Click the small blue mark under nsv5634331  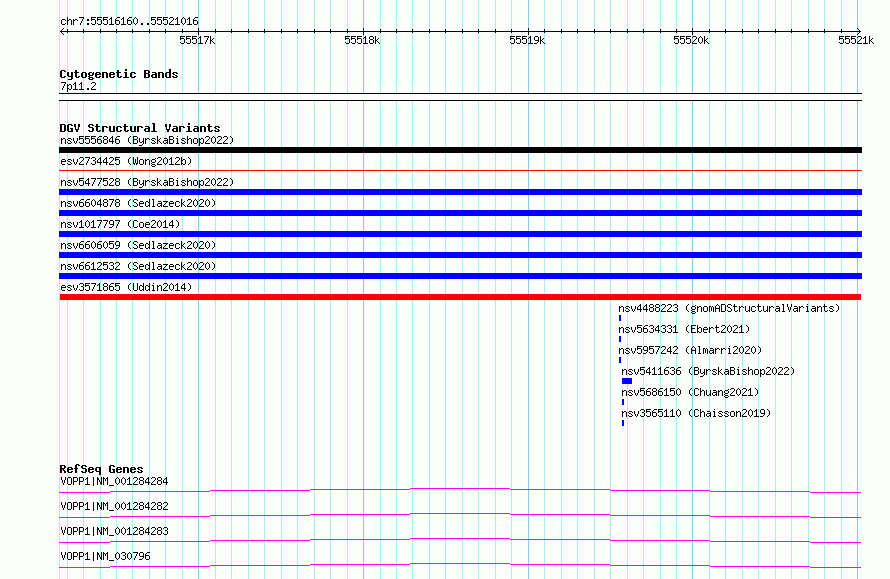620,339
